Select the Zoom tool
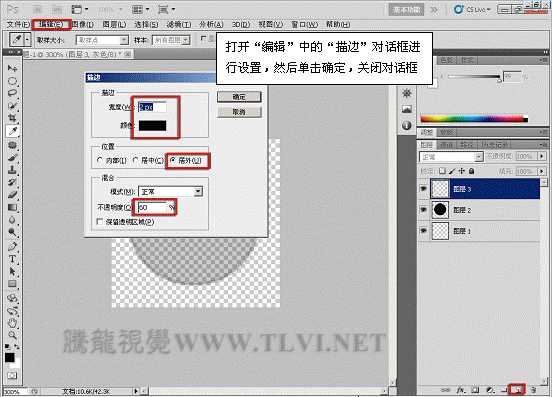552x397 pixels. click(x=12, y=335)
